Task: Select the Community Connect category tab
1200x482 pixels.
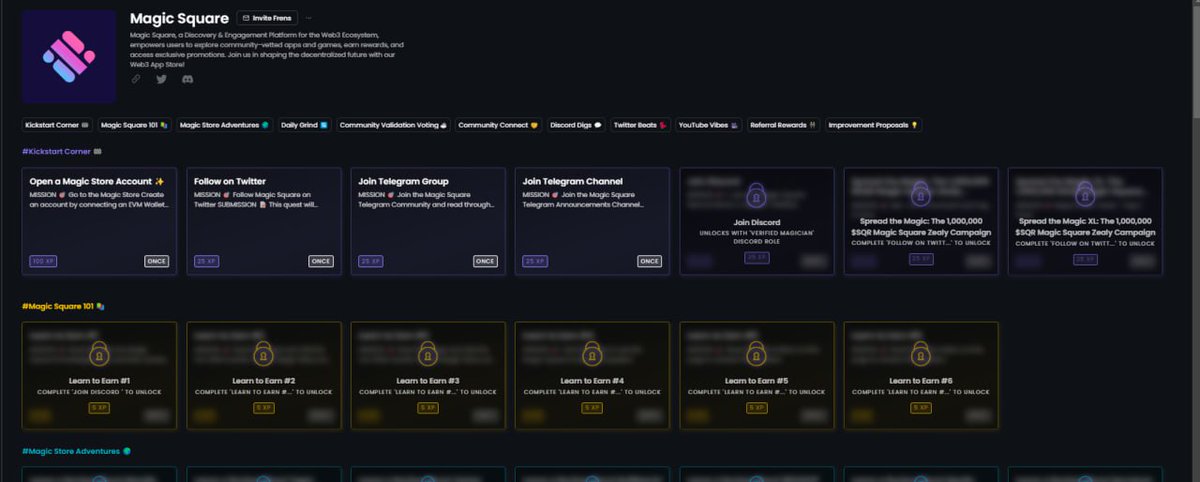Action: point(498,125)
